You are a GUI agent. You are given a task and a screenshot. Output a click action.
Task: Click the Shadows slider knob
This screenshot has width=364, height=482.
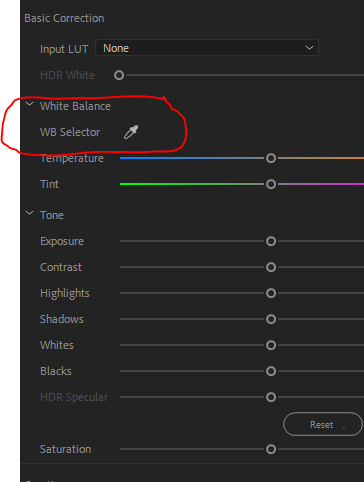click(271, 319)
